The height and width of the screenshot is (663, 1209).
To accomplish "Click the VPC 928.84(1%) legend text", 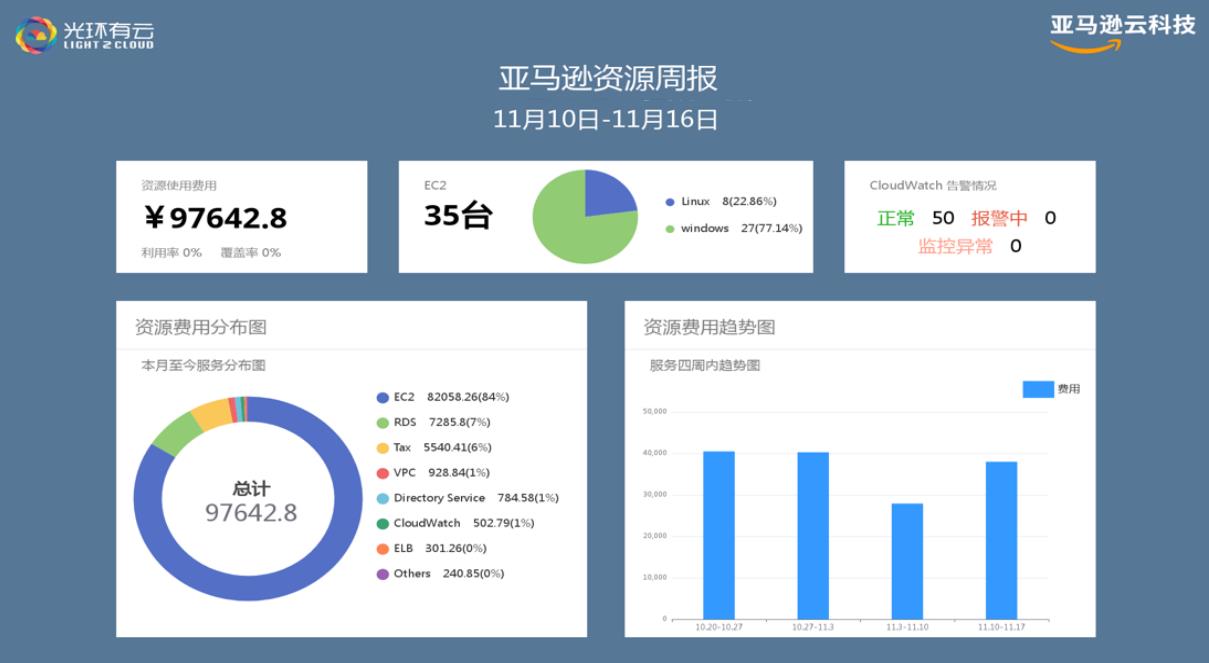I will (x=442, y=473).
